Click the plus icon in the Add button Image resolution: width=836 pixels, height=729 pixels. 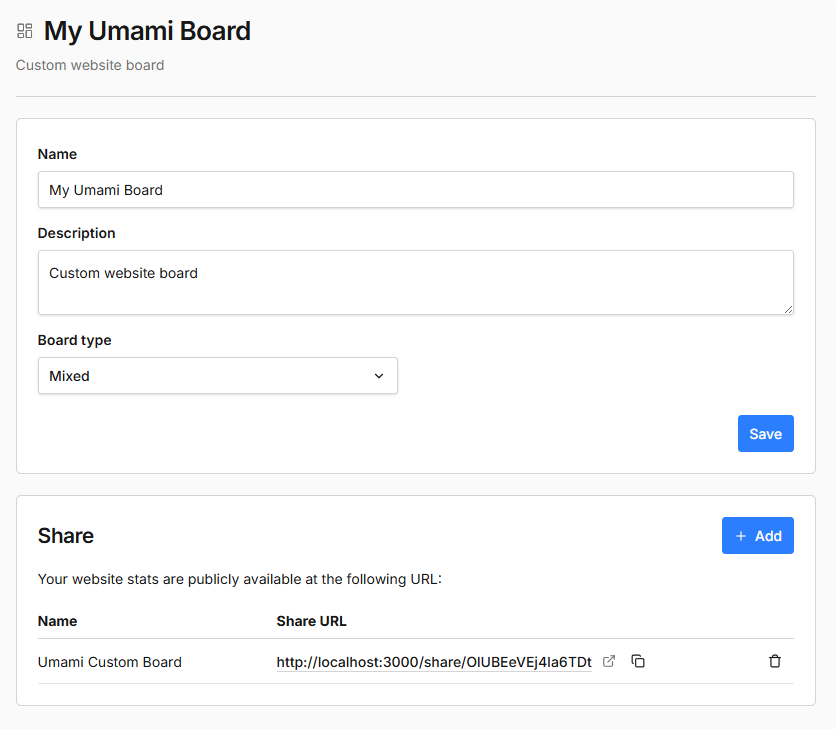(x=741, y=536)
